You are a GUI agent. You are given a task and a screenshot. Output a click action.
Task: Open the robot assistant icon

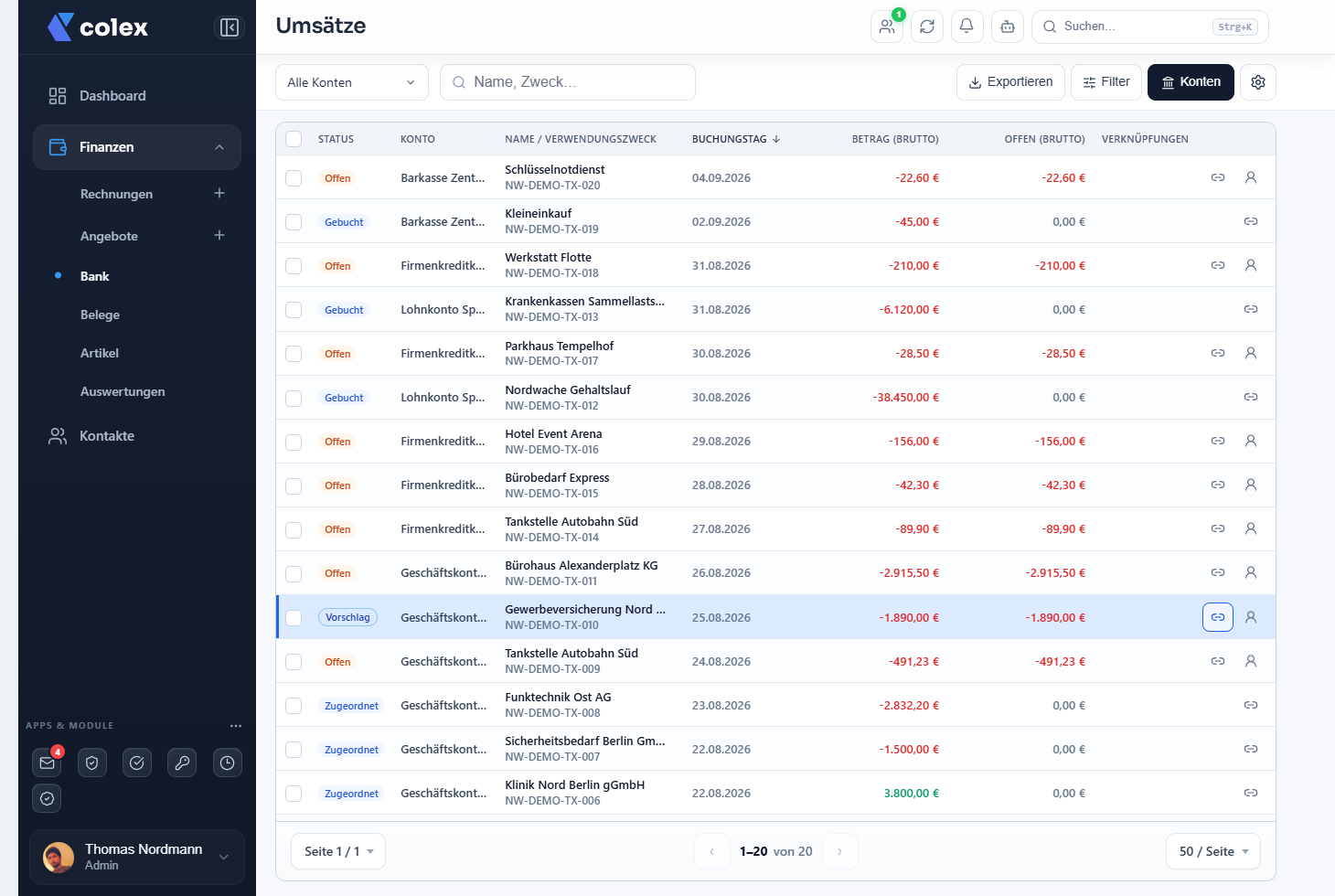coord(1008,27)
